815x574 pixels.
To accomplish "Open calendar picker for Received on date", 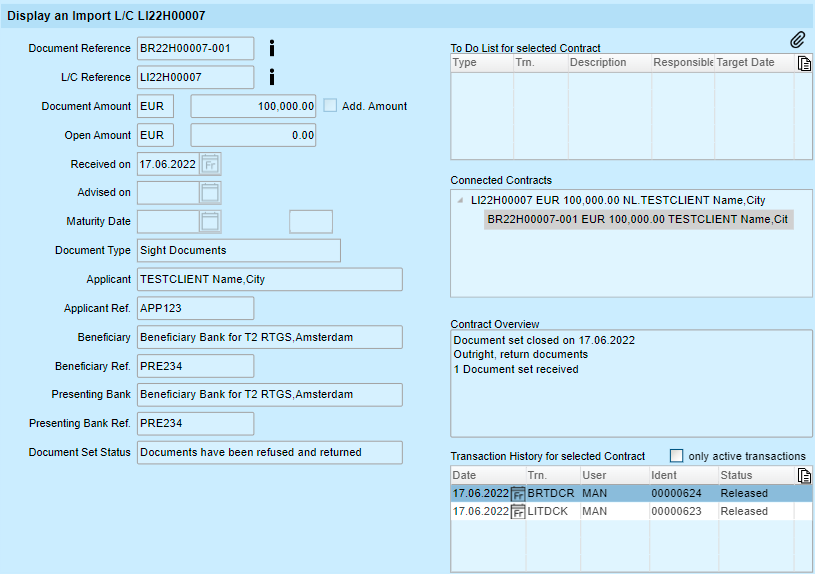I will point(211,164).
